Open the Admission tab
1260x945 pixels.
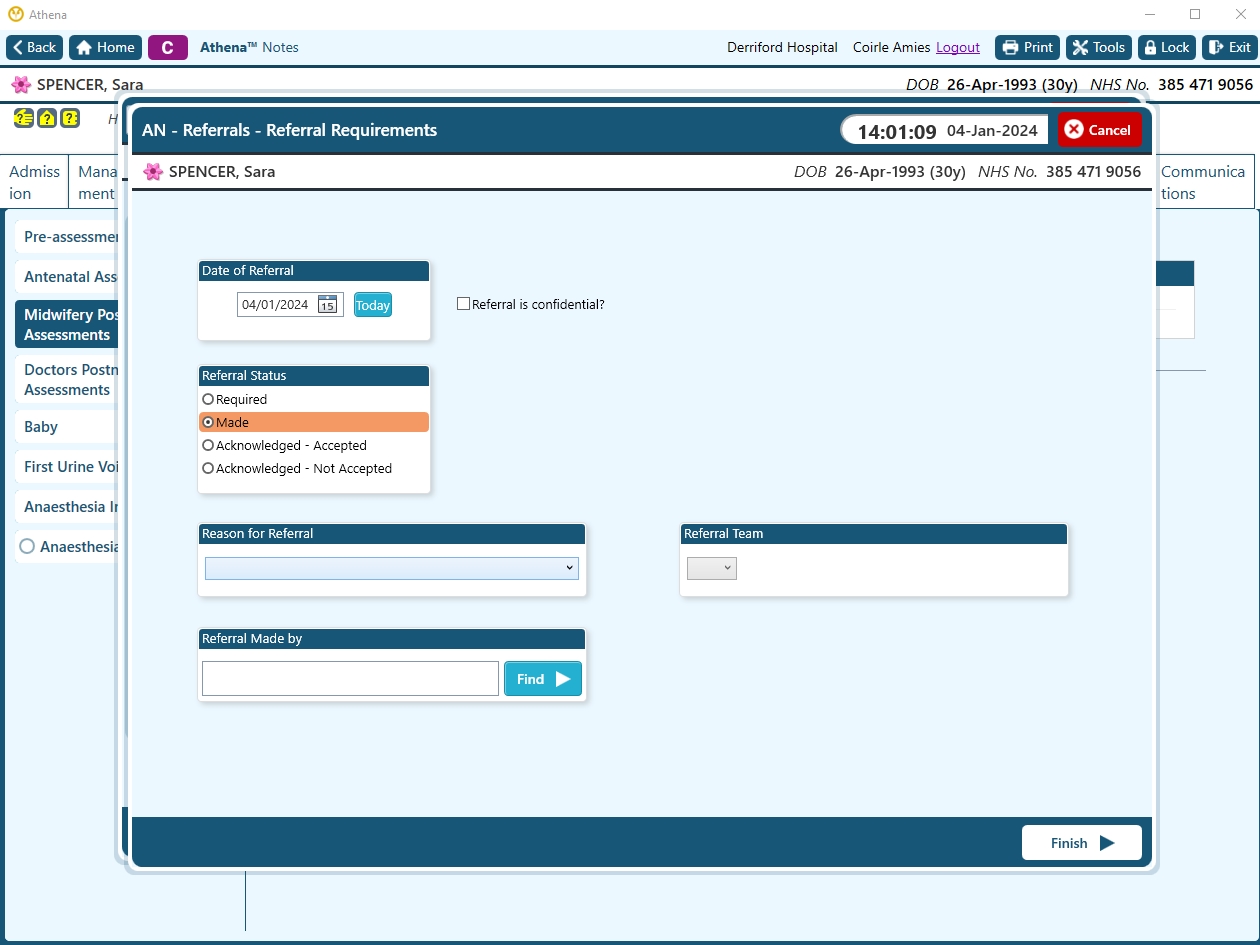(x=35, y=182)
